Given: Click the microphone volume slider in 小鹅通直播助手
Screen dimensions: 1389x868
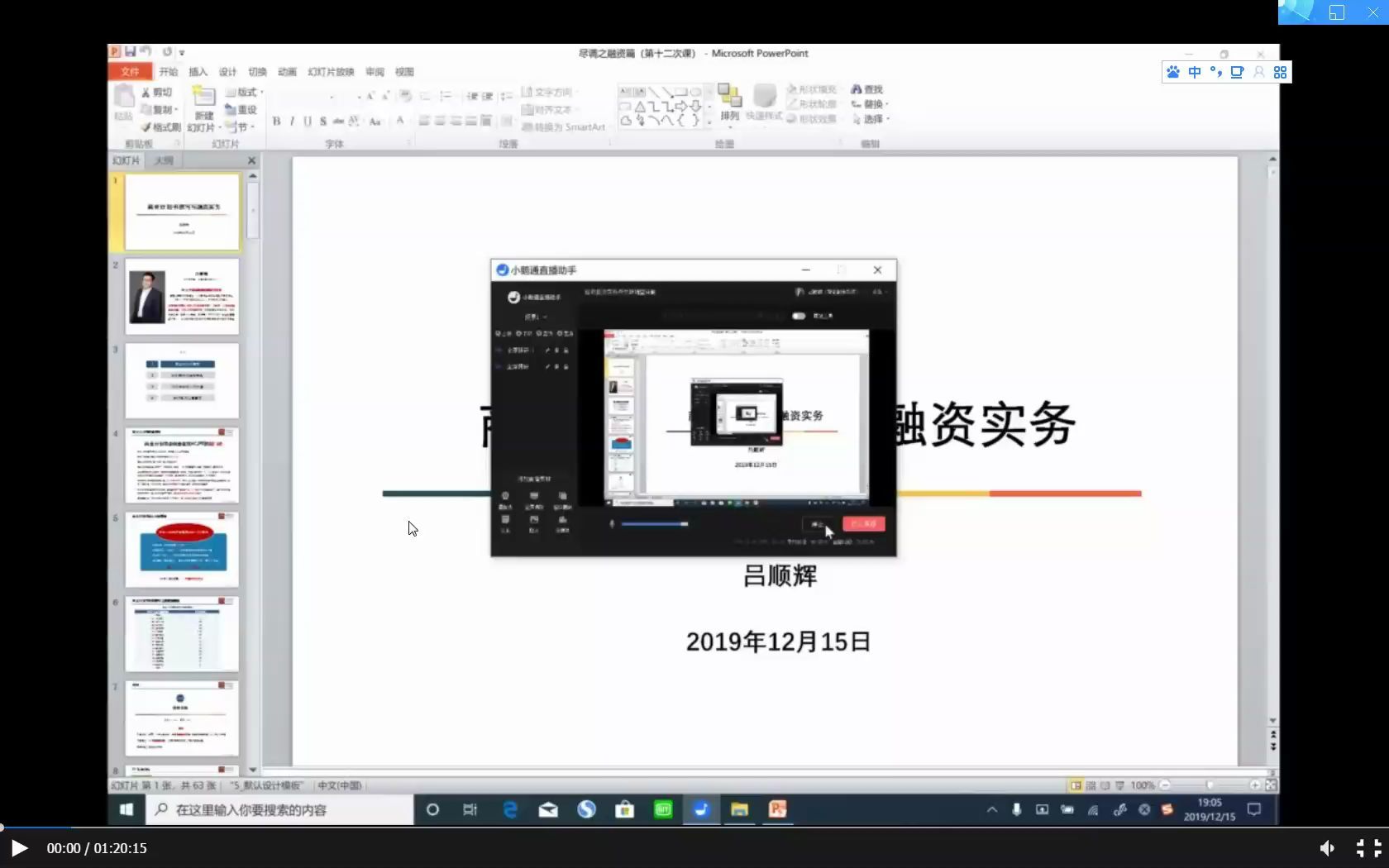Looking at the screenshot, I should pyautogui.click(x=654, y=524).
